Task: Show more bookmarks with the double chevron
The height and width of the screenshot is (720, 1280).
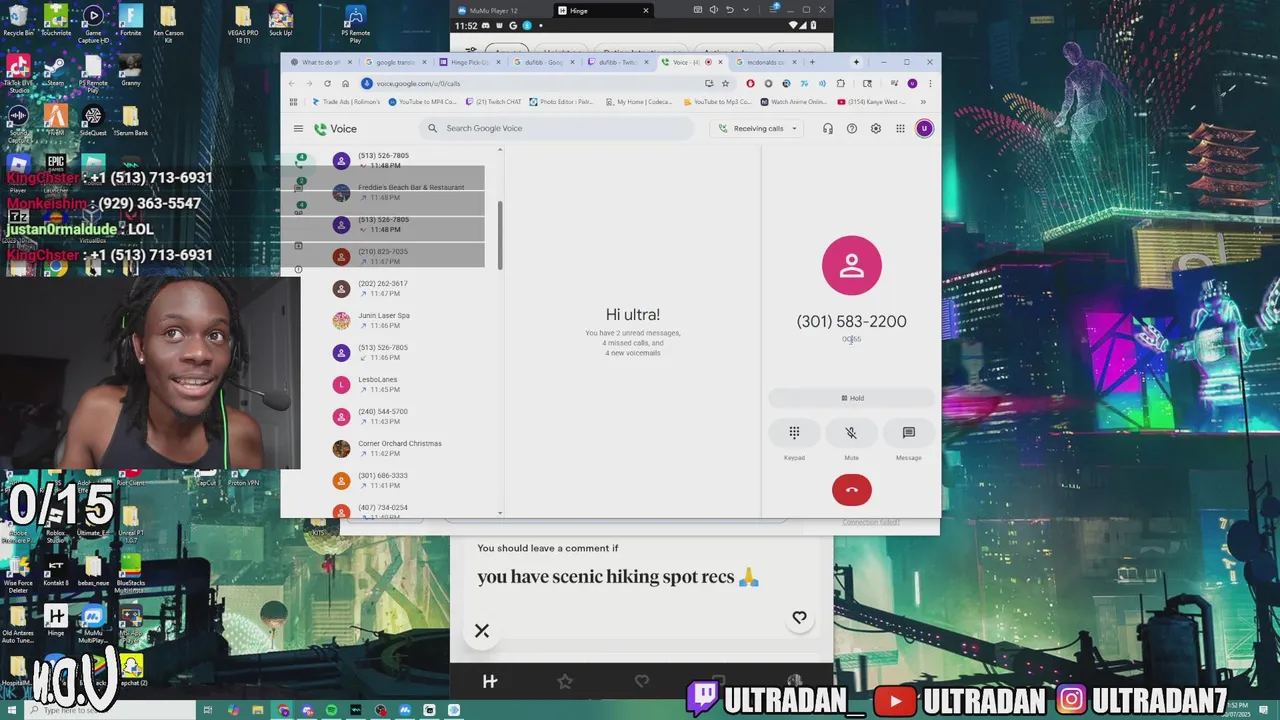Action: 923,102
